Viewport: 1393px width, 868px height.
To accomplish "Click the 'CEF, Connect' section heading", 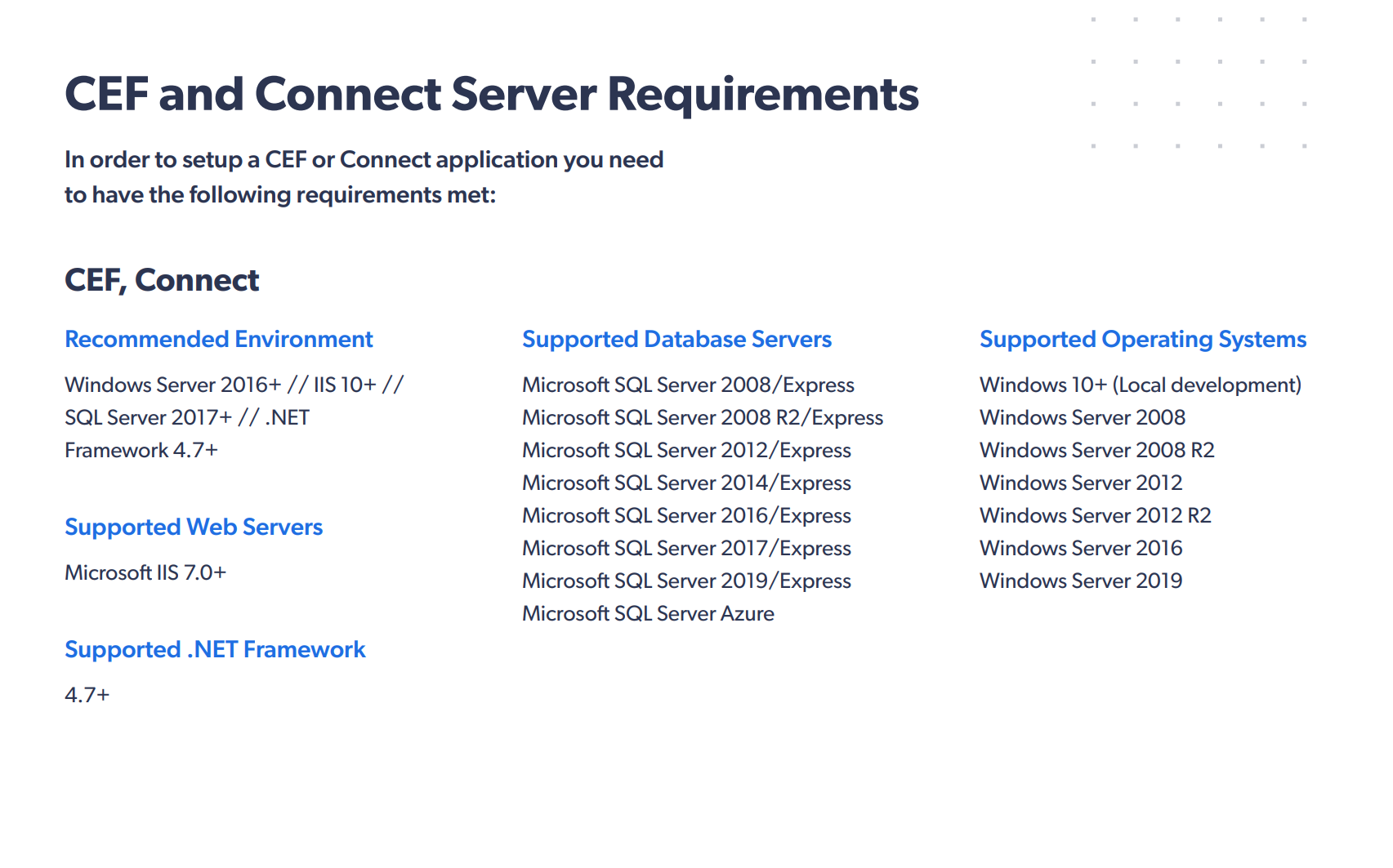I will point(162,280).
